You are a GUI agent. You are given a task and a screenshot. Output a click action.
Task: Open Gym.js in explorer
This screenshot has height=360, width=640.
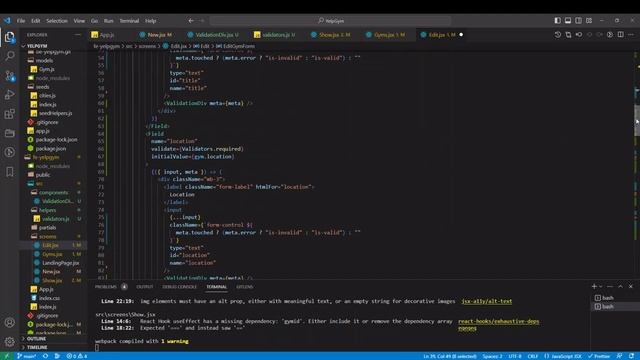pyautogui.click(x=47, y=69)
